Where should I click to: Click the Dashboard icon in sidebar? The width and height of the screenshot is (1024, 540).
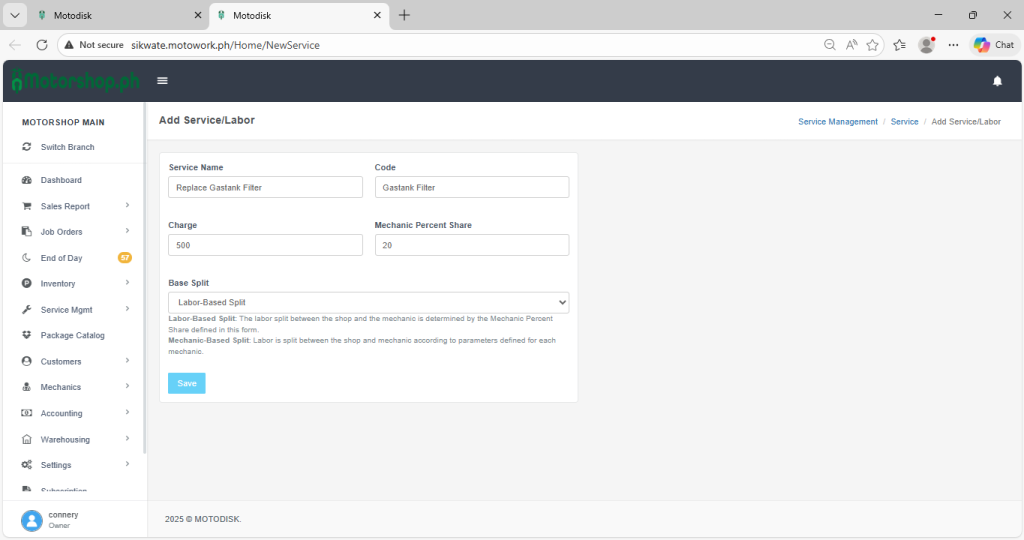point(27,180)
